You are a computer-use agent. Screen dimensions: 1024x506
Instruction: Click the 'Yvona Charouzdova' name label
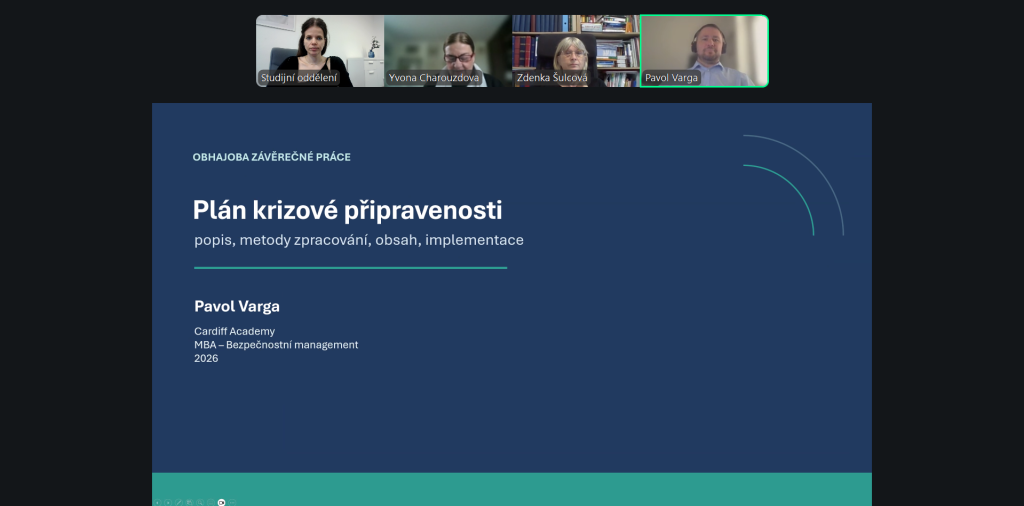[x=434, y=78]
